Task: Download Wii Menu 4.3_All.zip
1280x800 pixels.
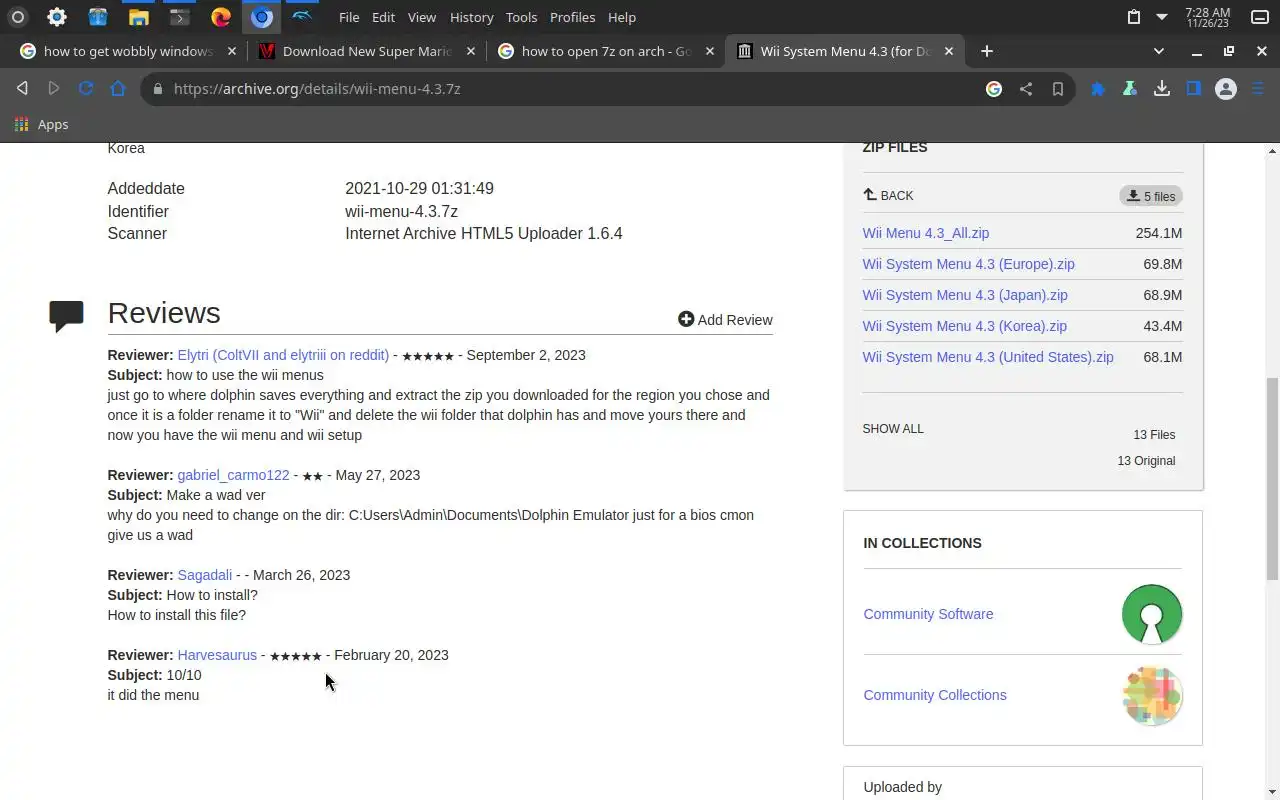Action: click(x=926, y=233)
